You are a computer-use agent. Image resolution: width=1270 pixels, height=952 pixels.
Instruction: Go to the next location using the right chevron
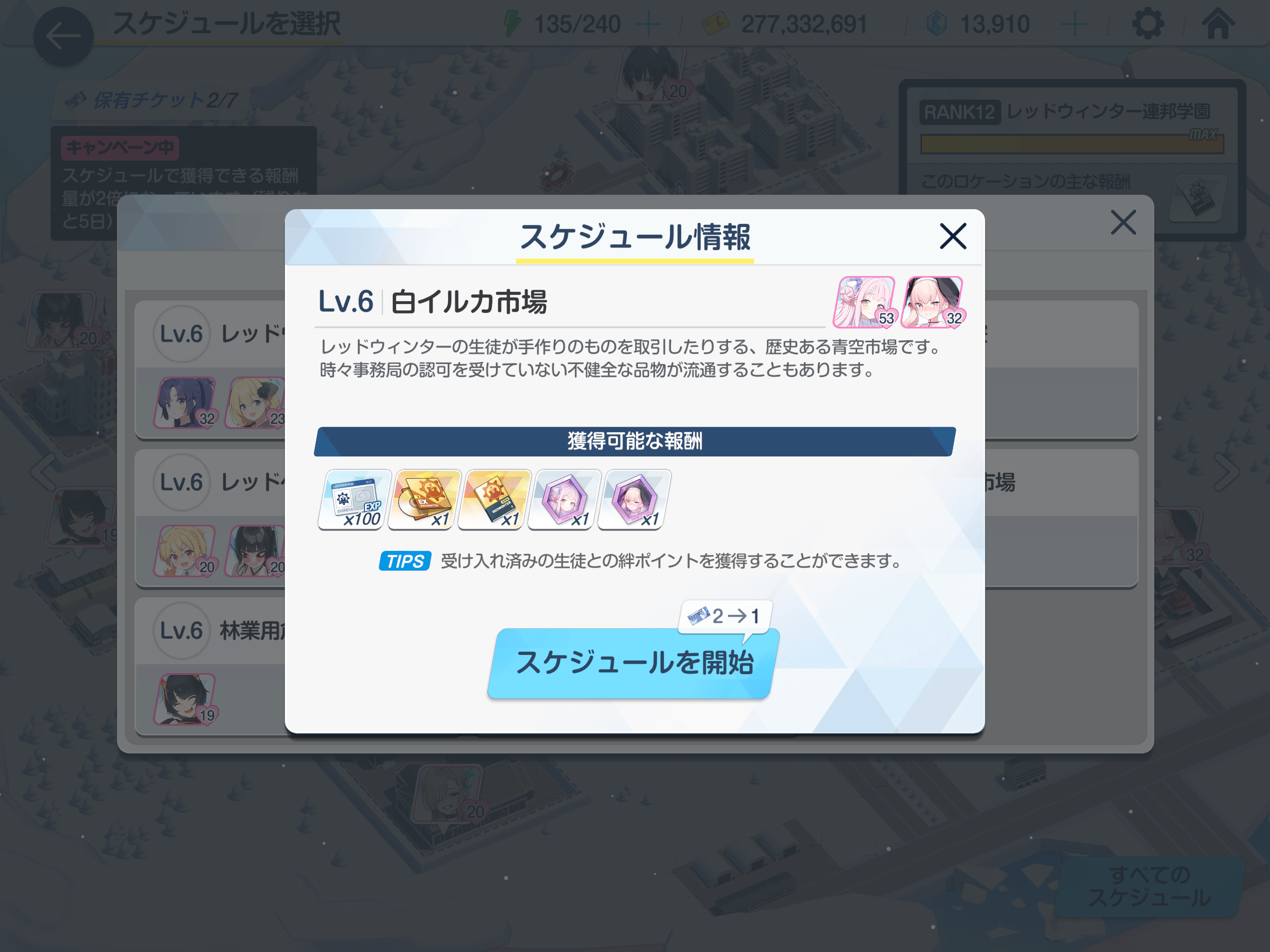click(x=1226, y=472)
